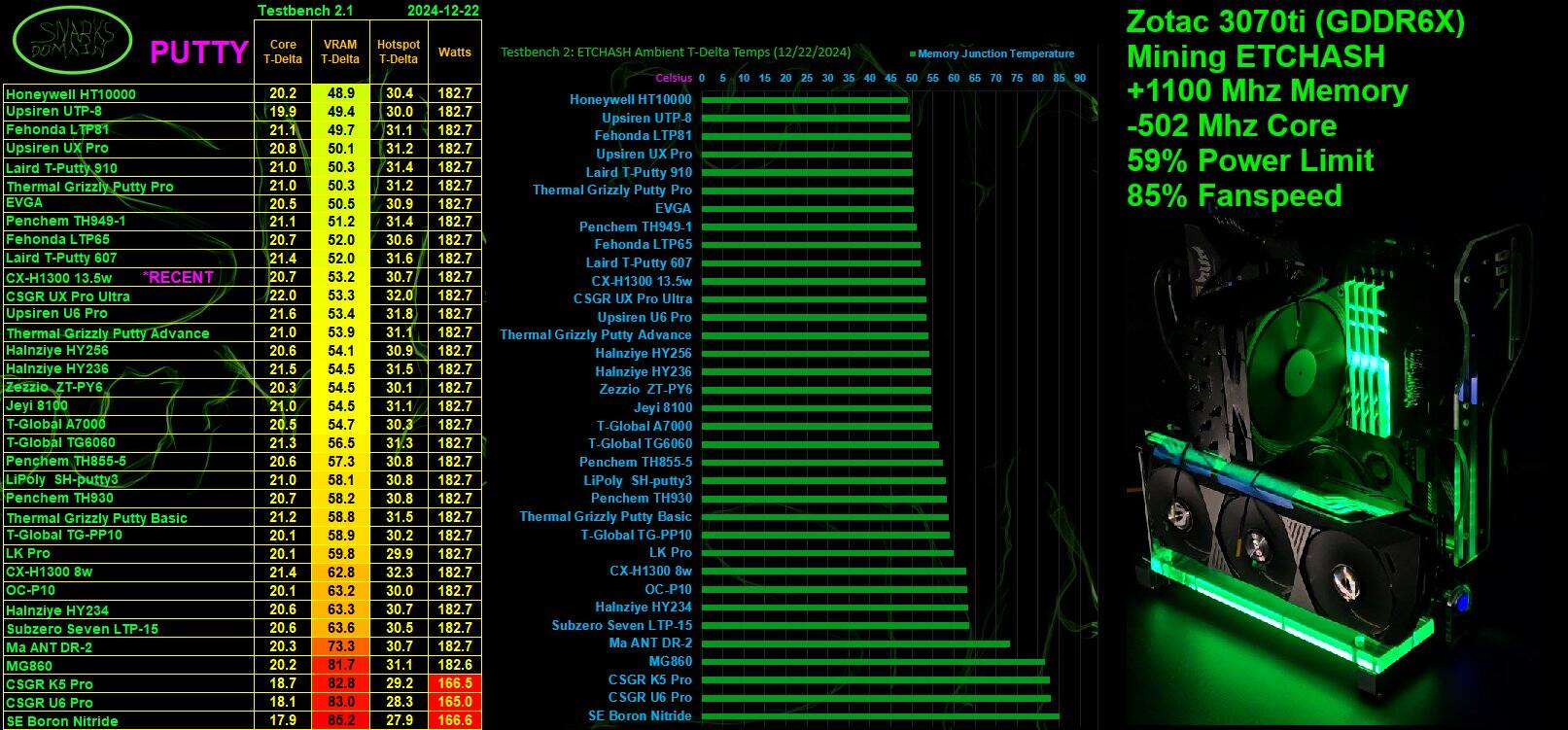Click chart label Upsiren UX Pro
Image resolution: width=1568 pixels, height=730 pixels.
[644, 154]
